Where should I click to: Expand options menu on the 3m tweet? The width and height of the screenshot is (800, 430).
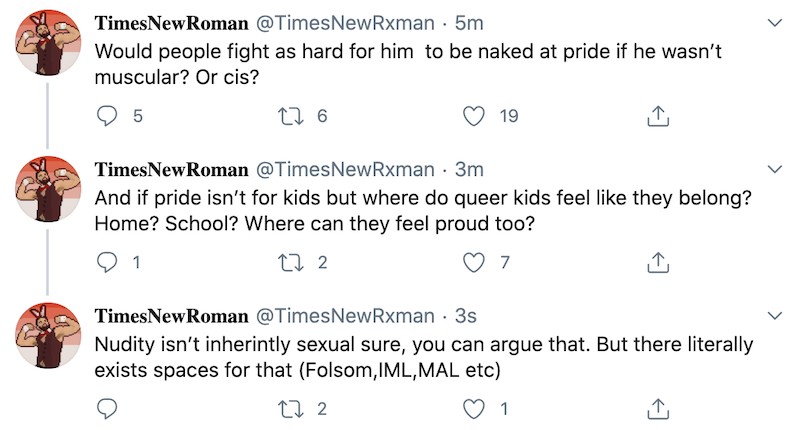pyautogui.click(x=773, y=168)
